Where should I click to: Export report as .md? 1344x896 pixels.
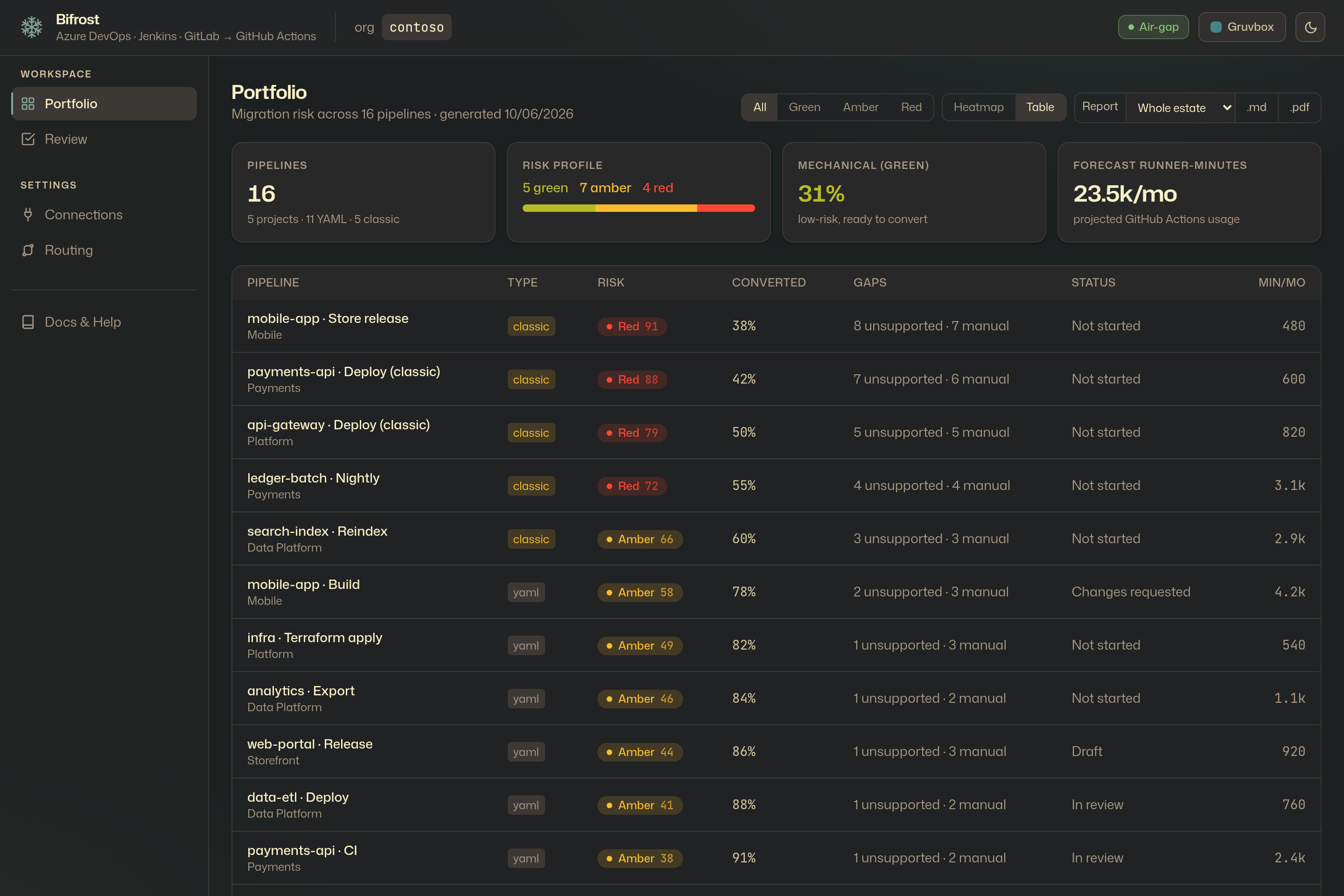pyautogui.click(x=1256, y=107)
